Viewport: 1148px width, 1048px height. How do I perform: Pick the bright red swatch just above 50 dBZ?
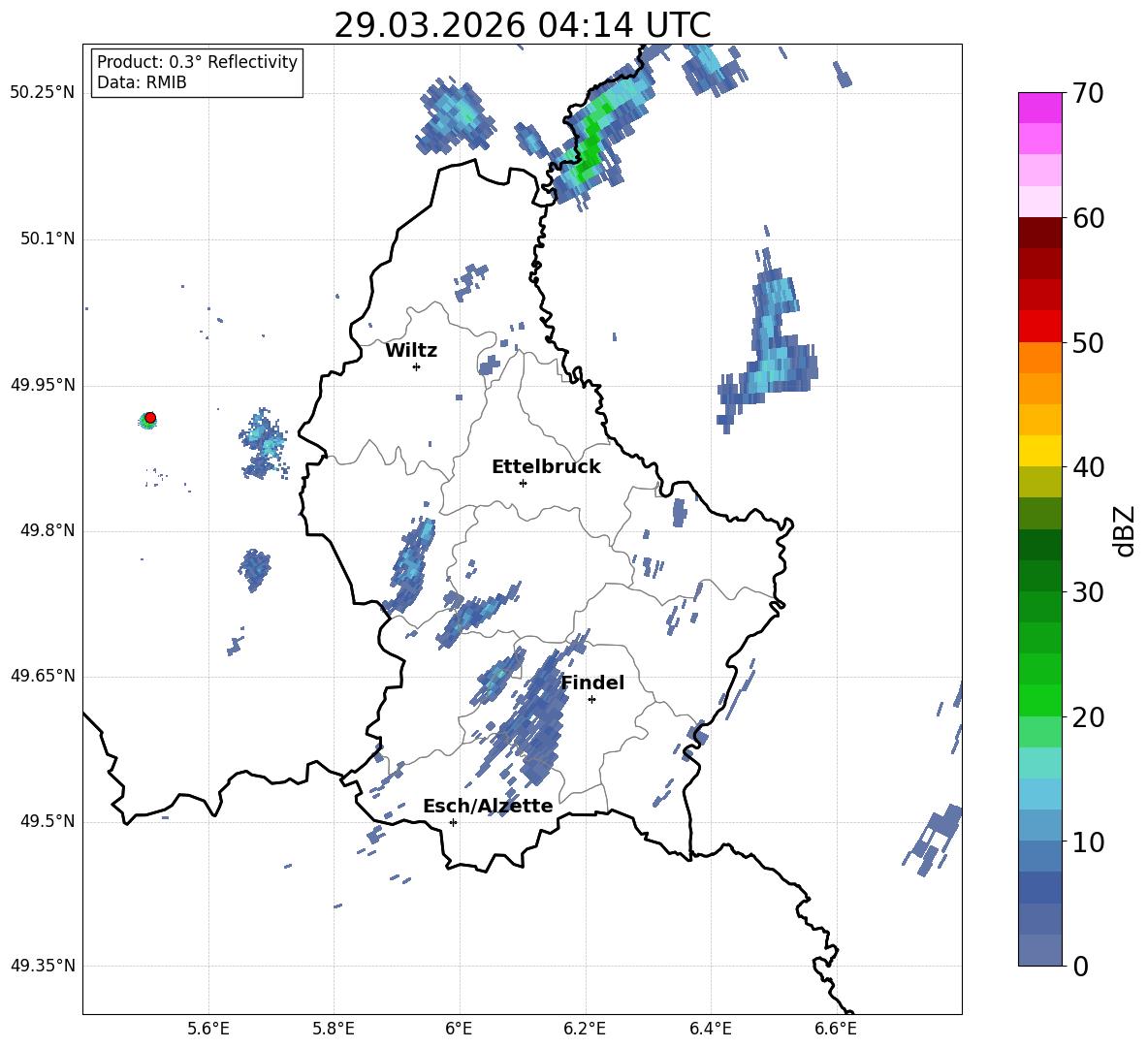click(x=1040, y=326)
